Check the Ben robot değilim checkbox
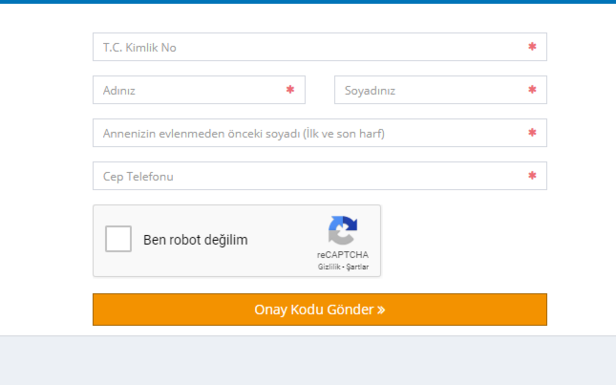 118,239
